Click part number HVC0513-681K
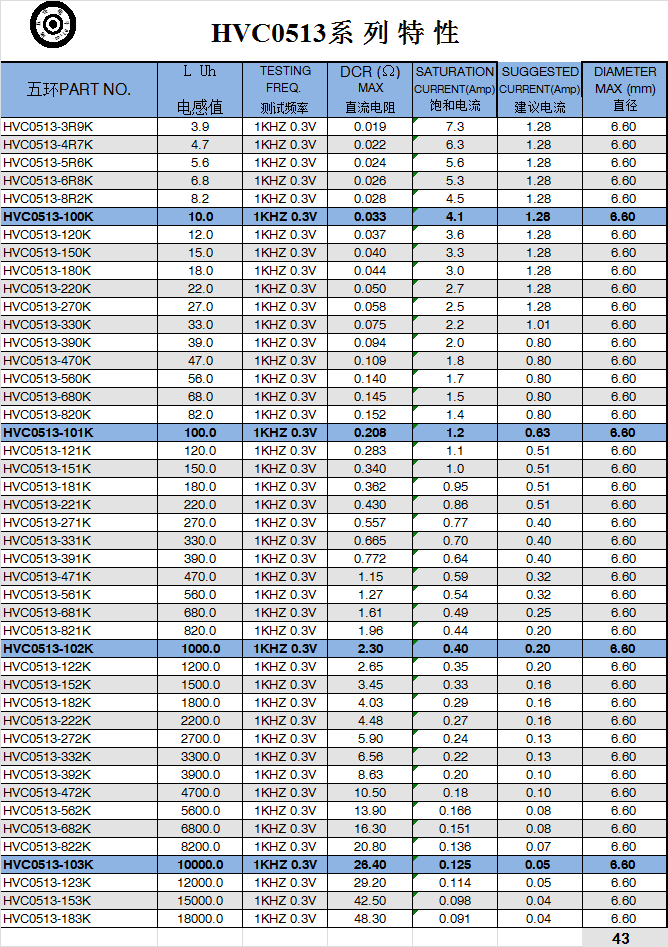Screen dimensions: 668x947 (47, 613)
